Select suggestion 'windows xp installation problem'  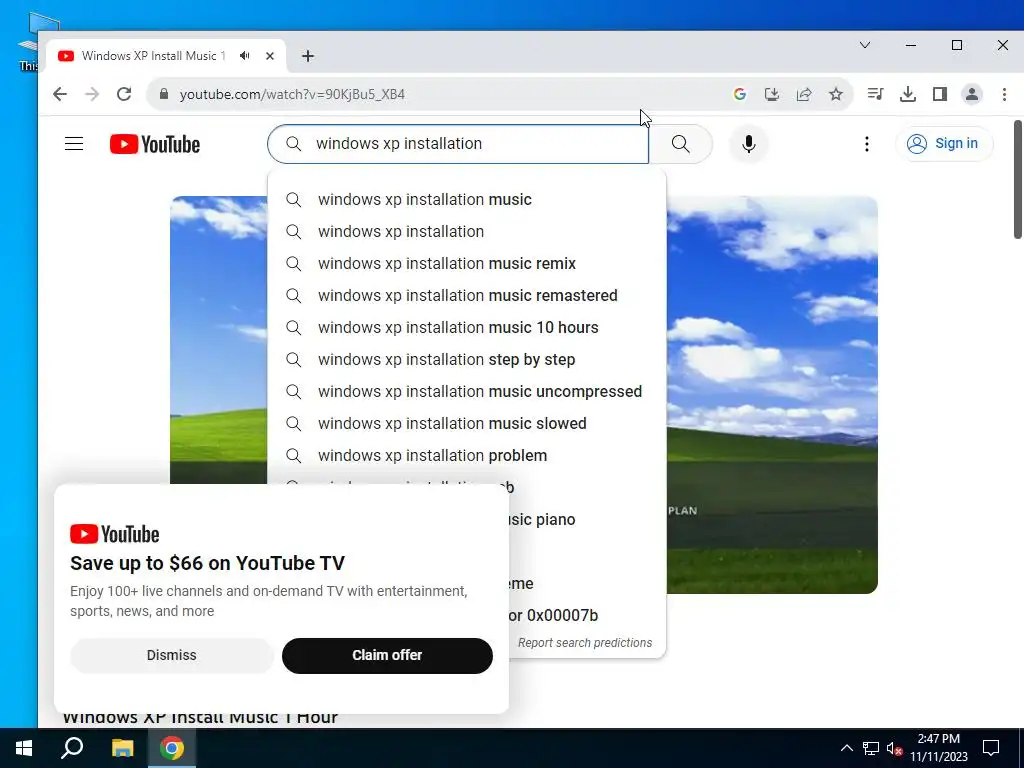467,455
